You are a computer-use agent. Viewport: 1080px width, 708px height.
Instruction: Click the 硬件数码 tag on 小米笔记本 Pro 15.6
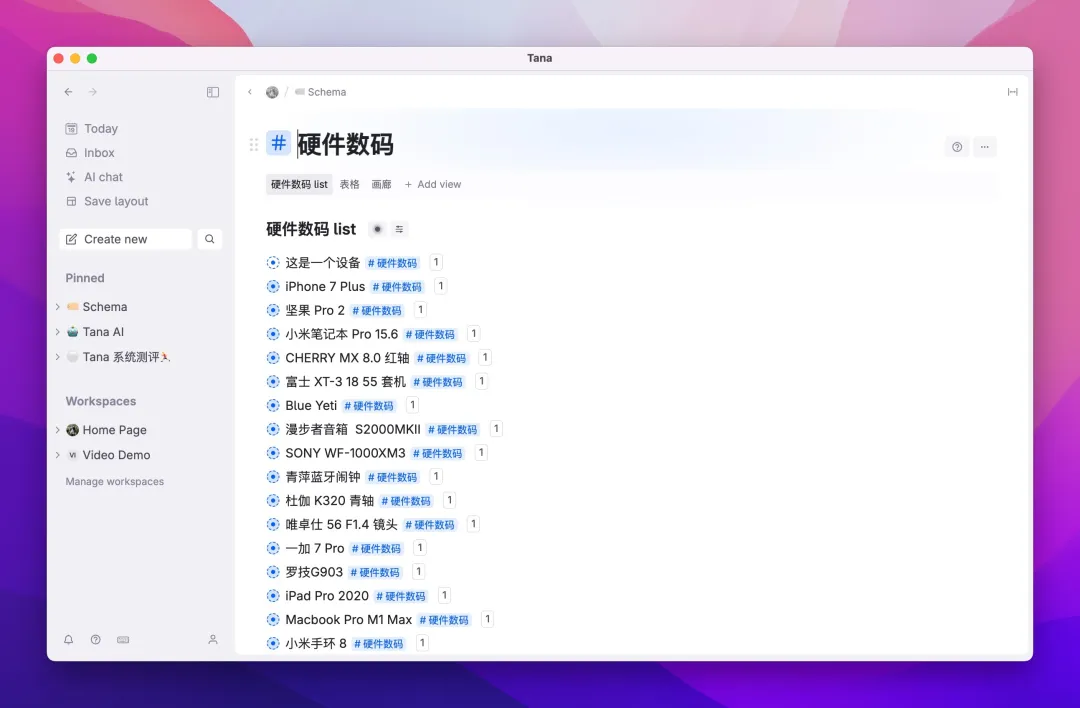(x=430, y=335)
